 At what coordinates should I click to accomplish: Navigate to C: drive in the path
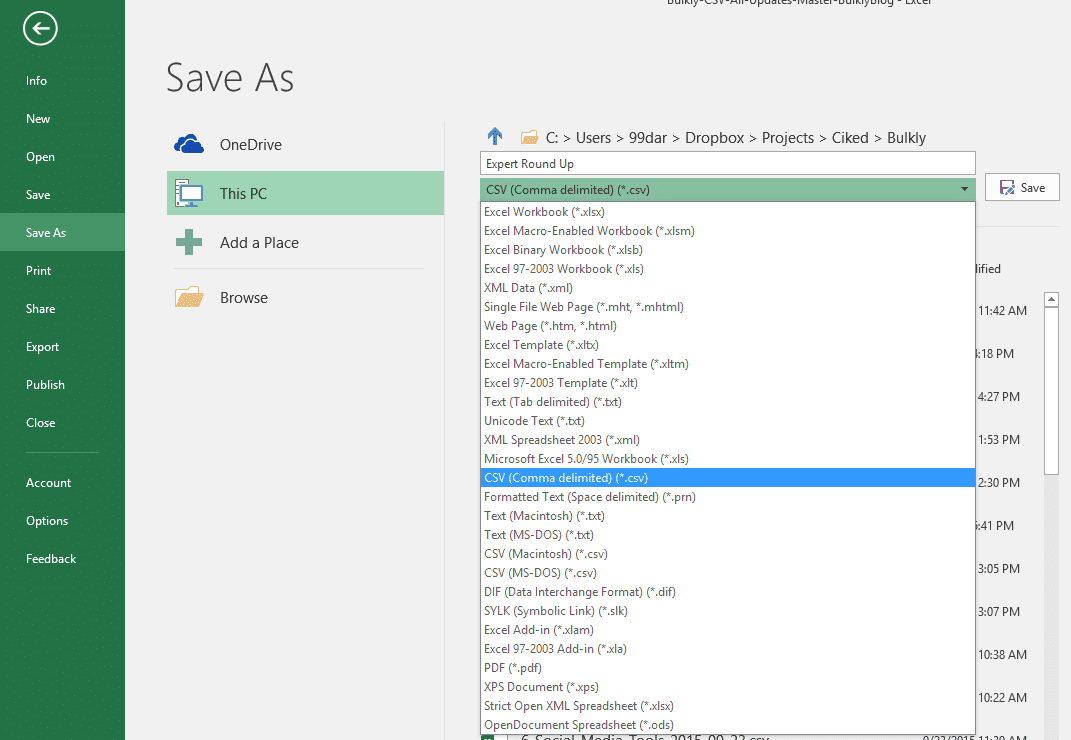pyautogui.click(x=552, y=138)
